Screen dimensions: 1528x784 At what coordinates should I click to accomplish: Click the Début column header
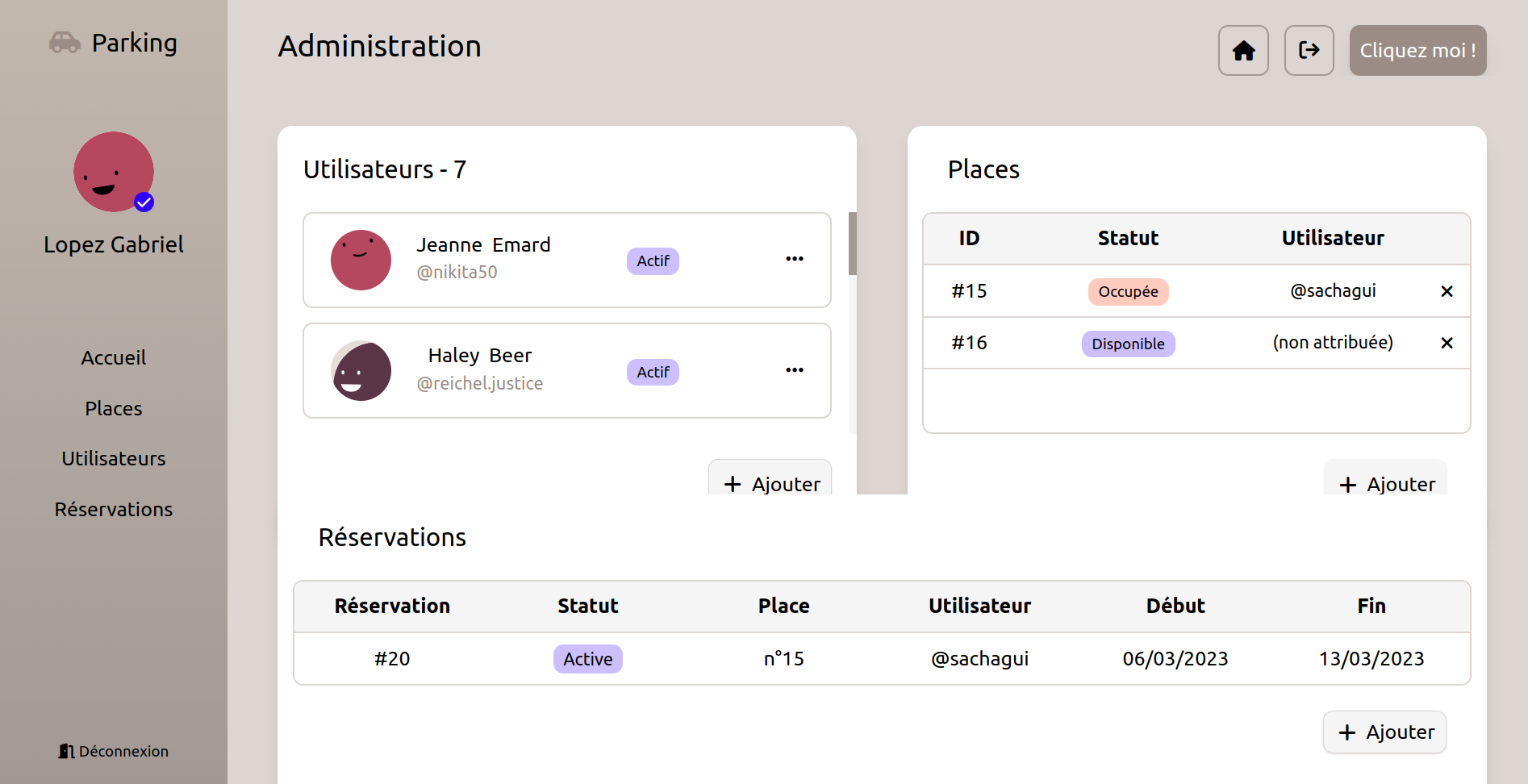click(1175, 606)
